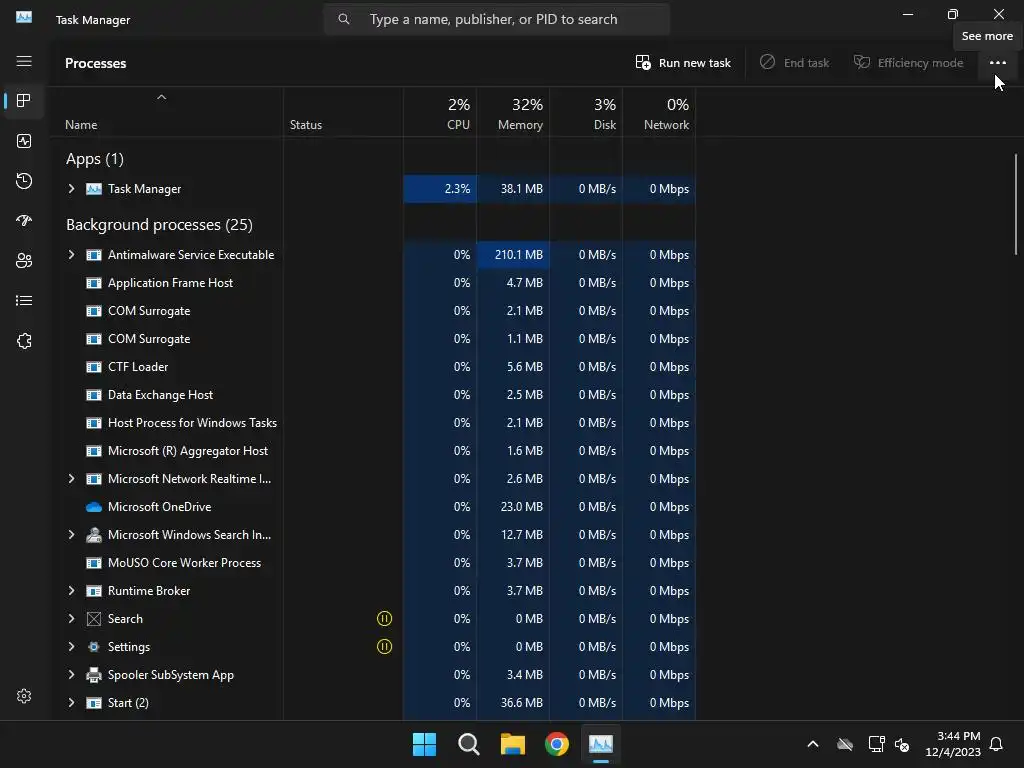Select the CTF Loader process
The width and height of the screenshot is (1024, 768).
pos(374,366)
